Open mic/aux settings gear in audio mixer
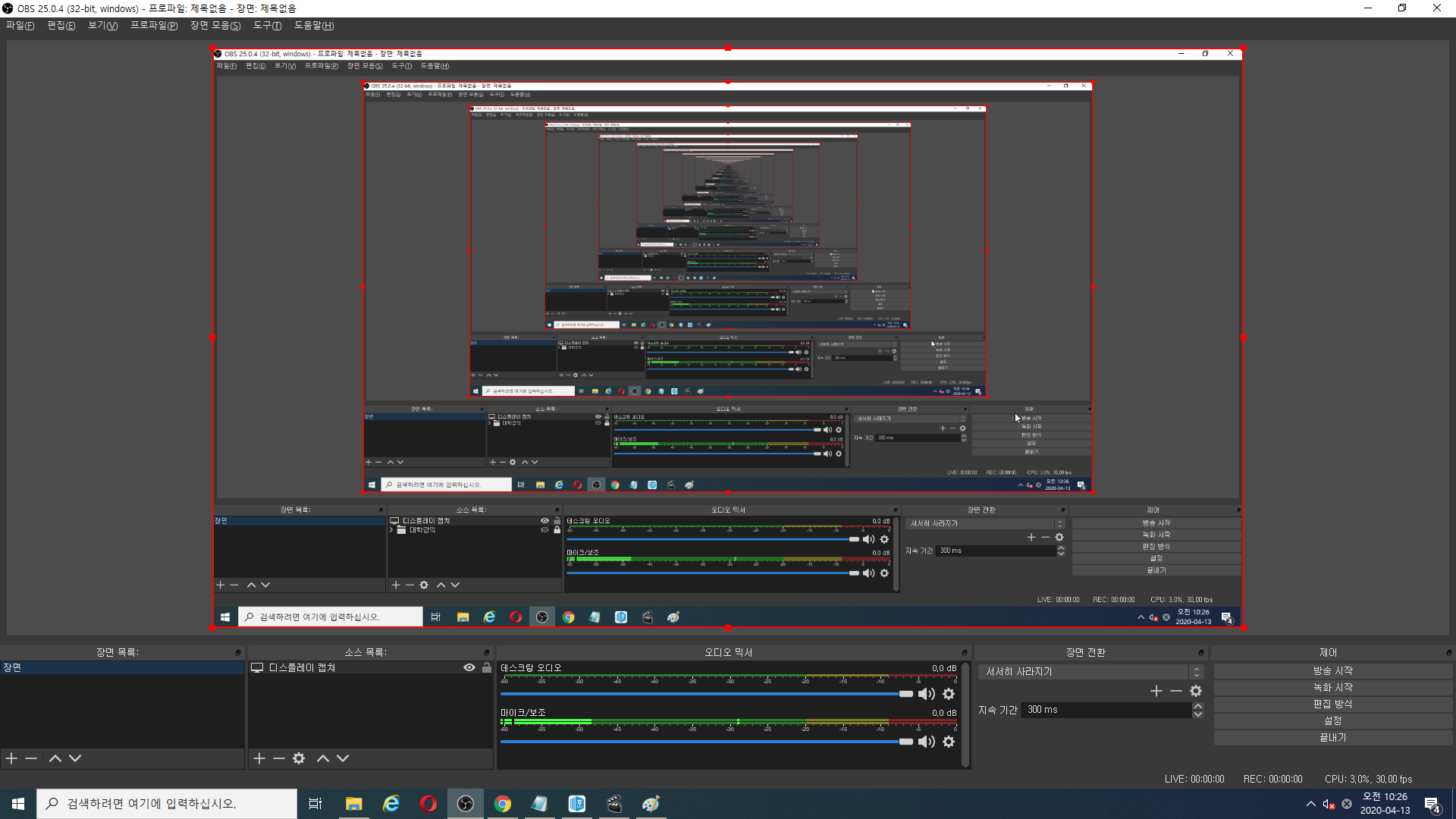 (949, 742)
